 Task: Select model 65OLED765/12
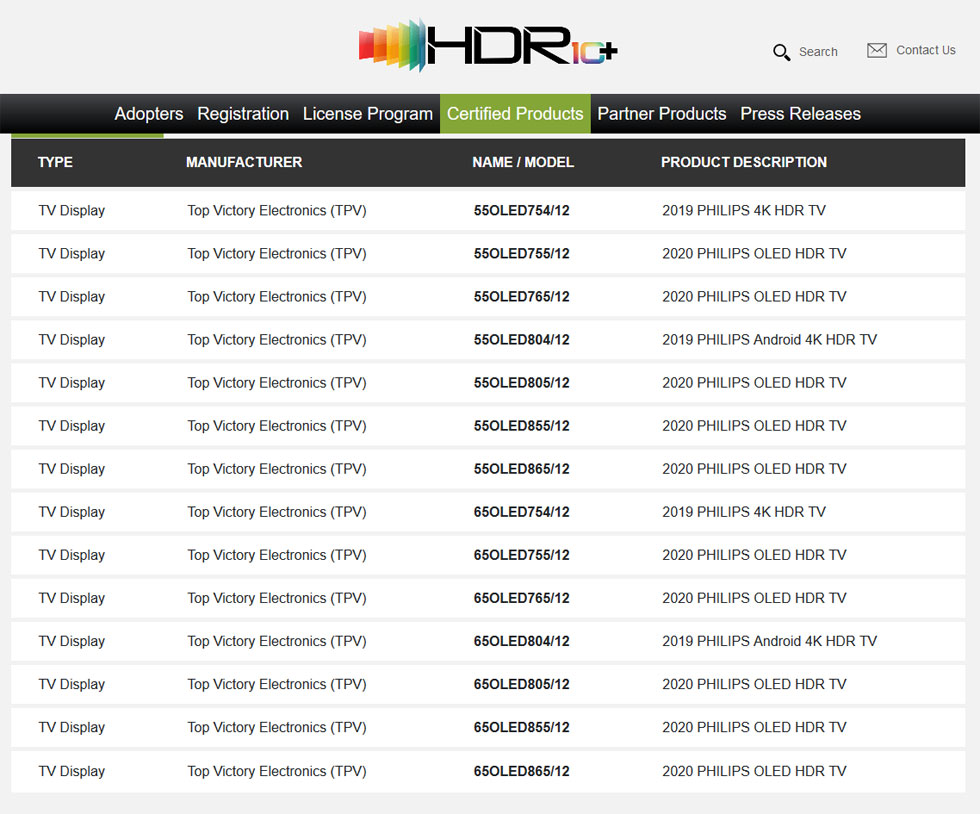pyautogui.click(x=521, y=599)
